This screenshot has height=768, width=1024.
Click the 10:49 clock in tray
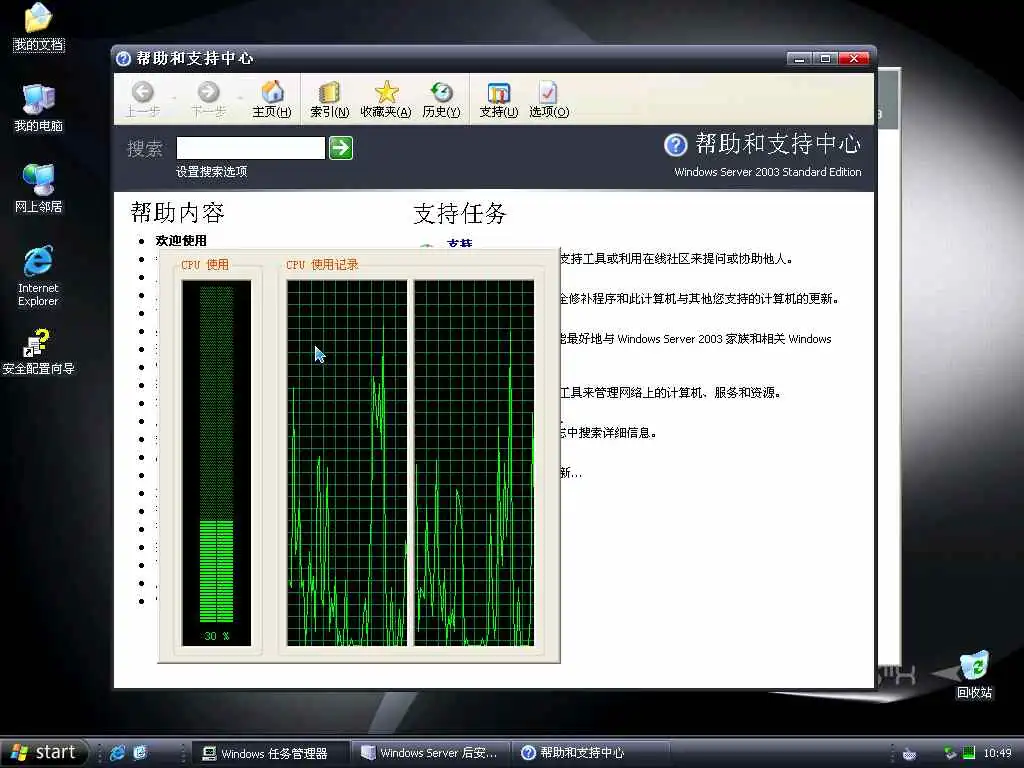tap(997, 753)
